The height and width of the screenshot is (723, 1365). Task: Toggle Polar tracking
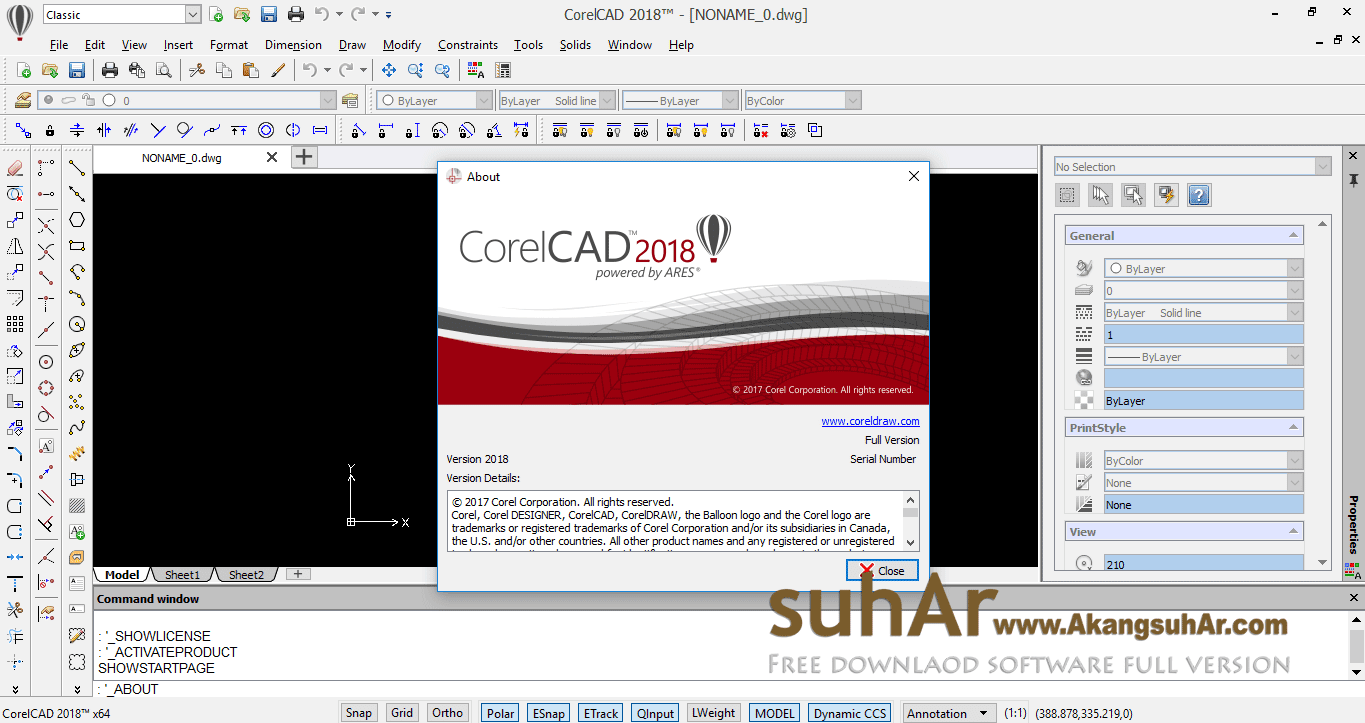[x=501, y=713]
